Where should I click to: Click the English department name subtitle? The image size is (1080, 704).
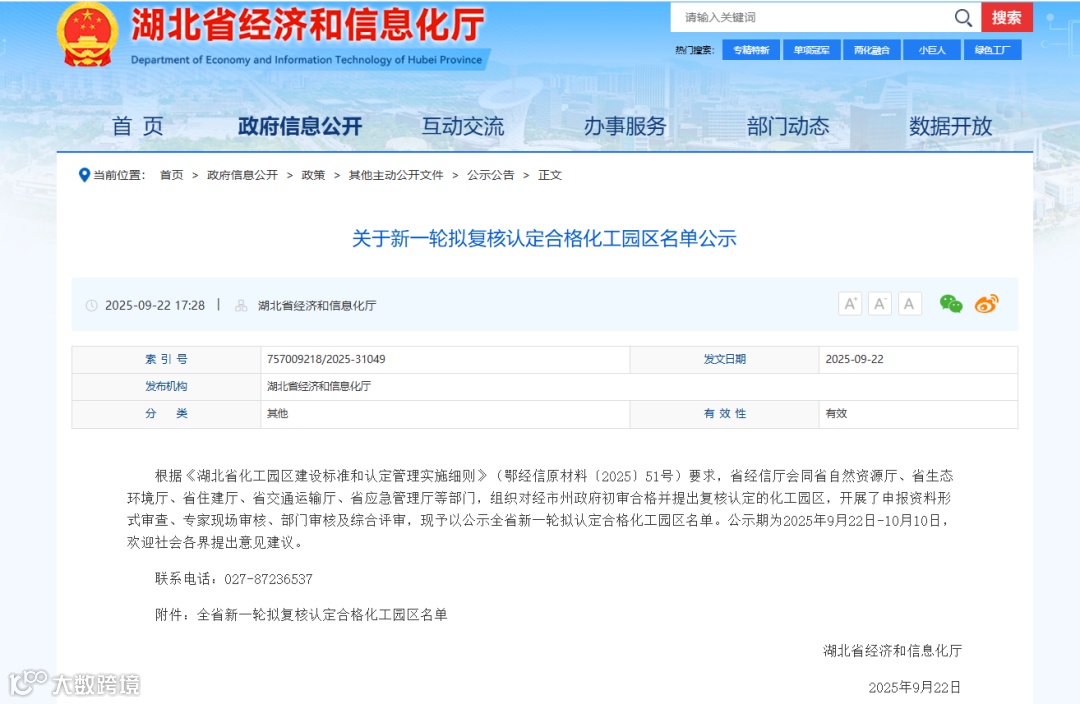307,60
